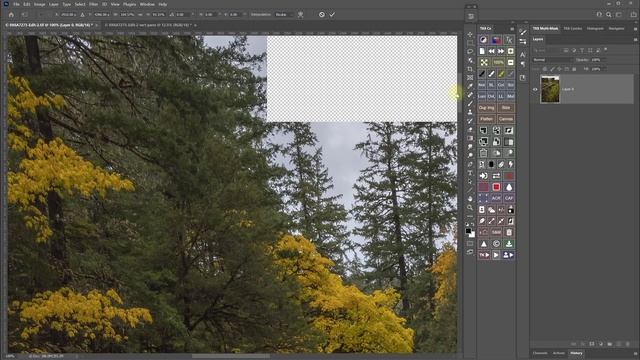
Task: Toggle lock position on layer
Action: (x=559, y=69)
